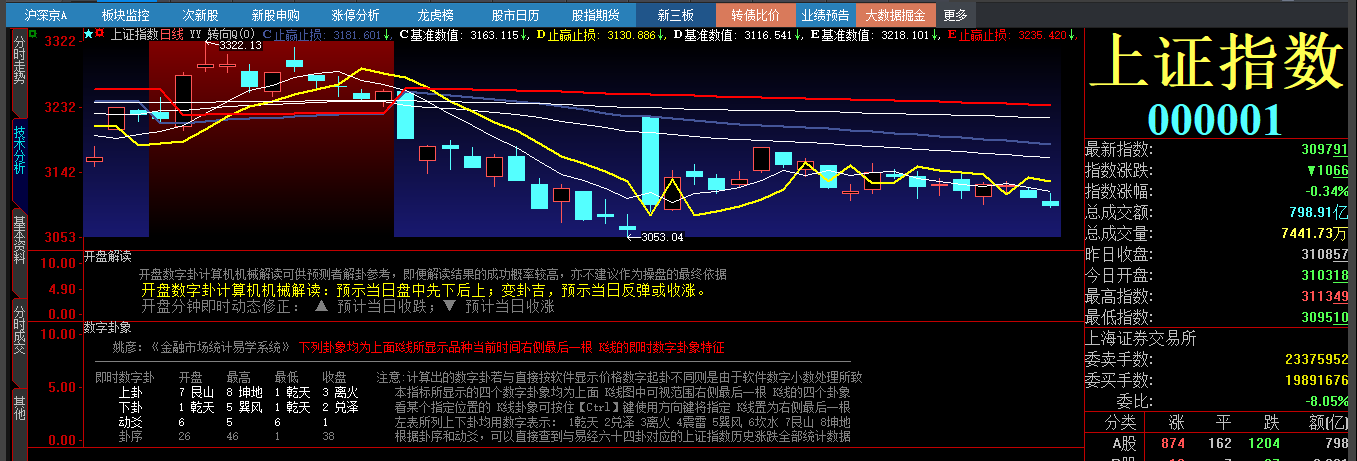Click E止赢止损 value 3235.420

[1042, 35]
